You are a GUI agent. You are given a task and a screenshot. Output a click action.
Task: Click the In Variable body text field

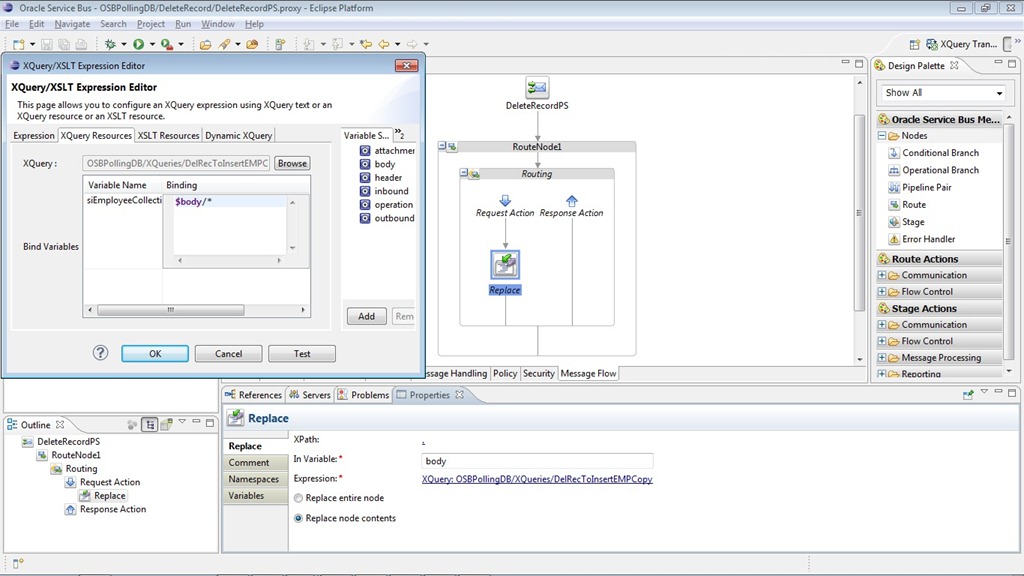[537, 461]
